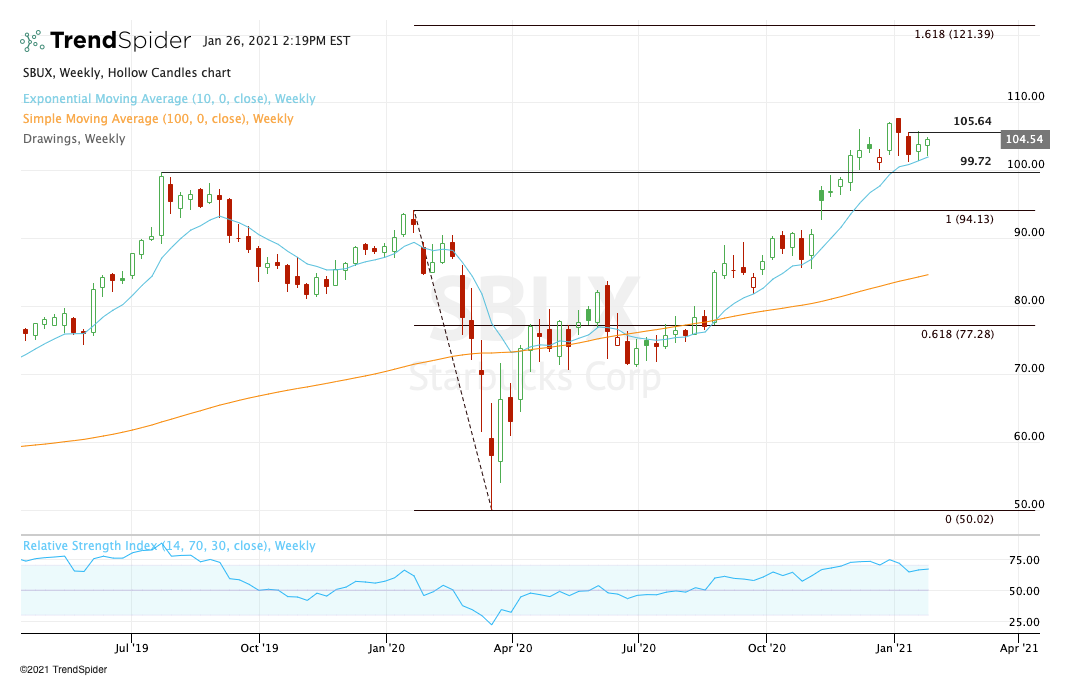Click the Oct '19 date axis label
1070x679 pixels.
[x=259, y=648]
